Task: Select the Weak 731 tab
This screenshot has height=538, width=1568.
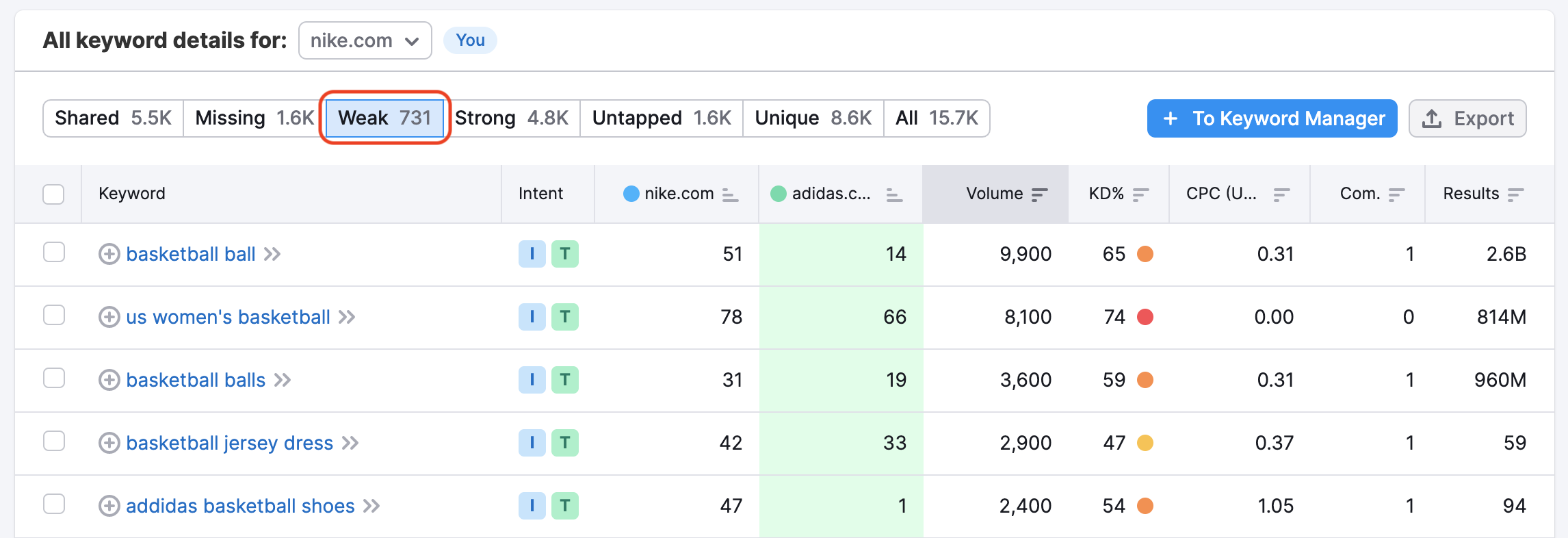Action: pos(384,118)
